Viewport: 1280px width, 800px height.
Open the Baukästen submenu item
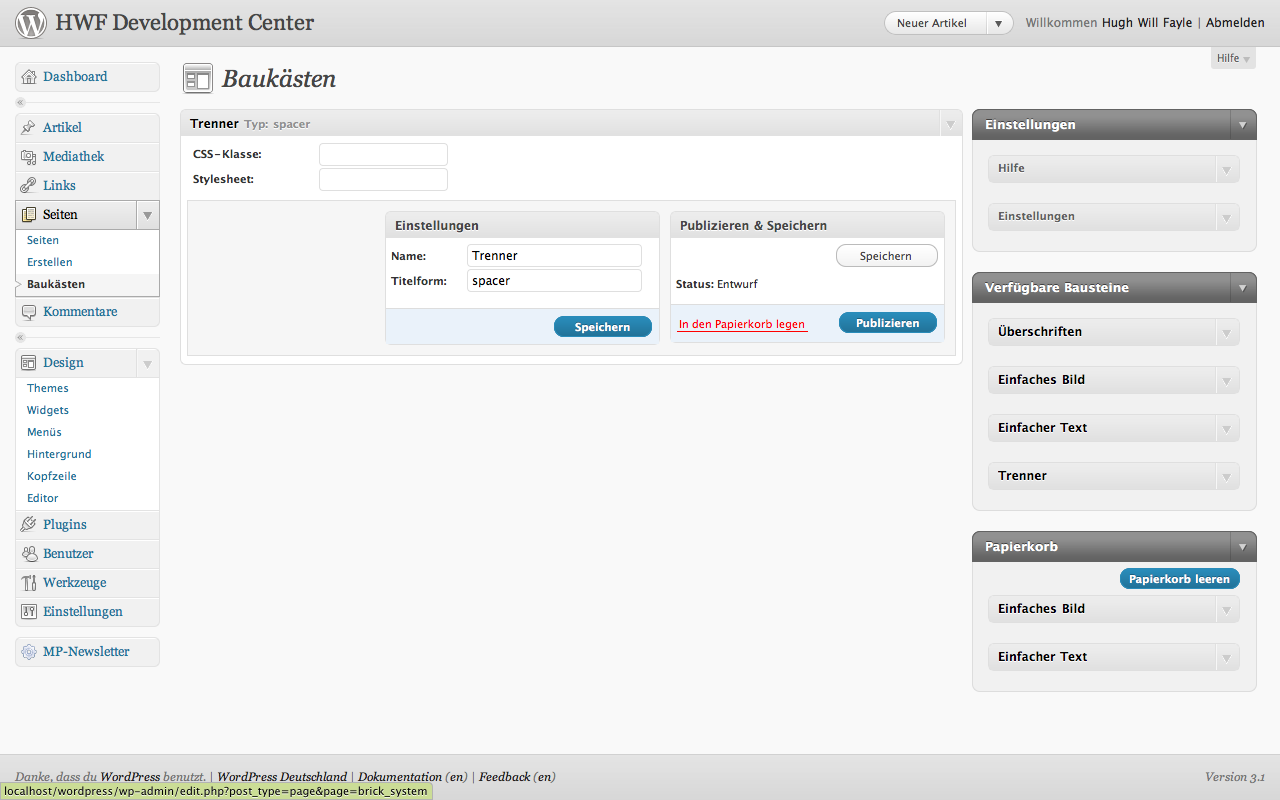pos(56,284)
